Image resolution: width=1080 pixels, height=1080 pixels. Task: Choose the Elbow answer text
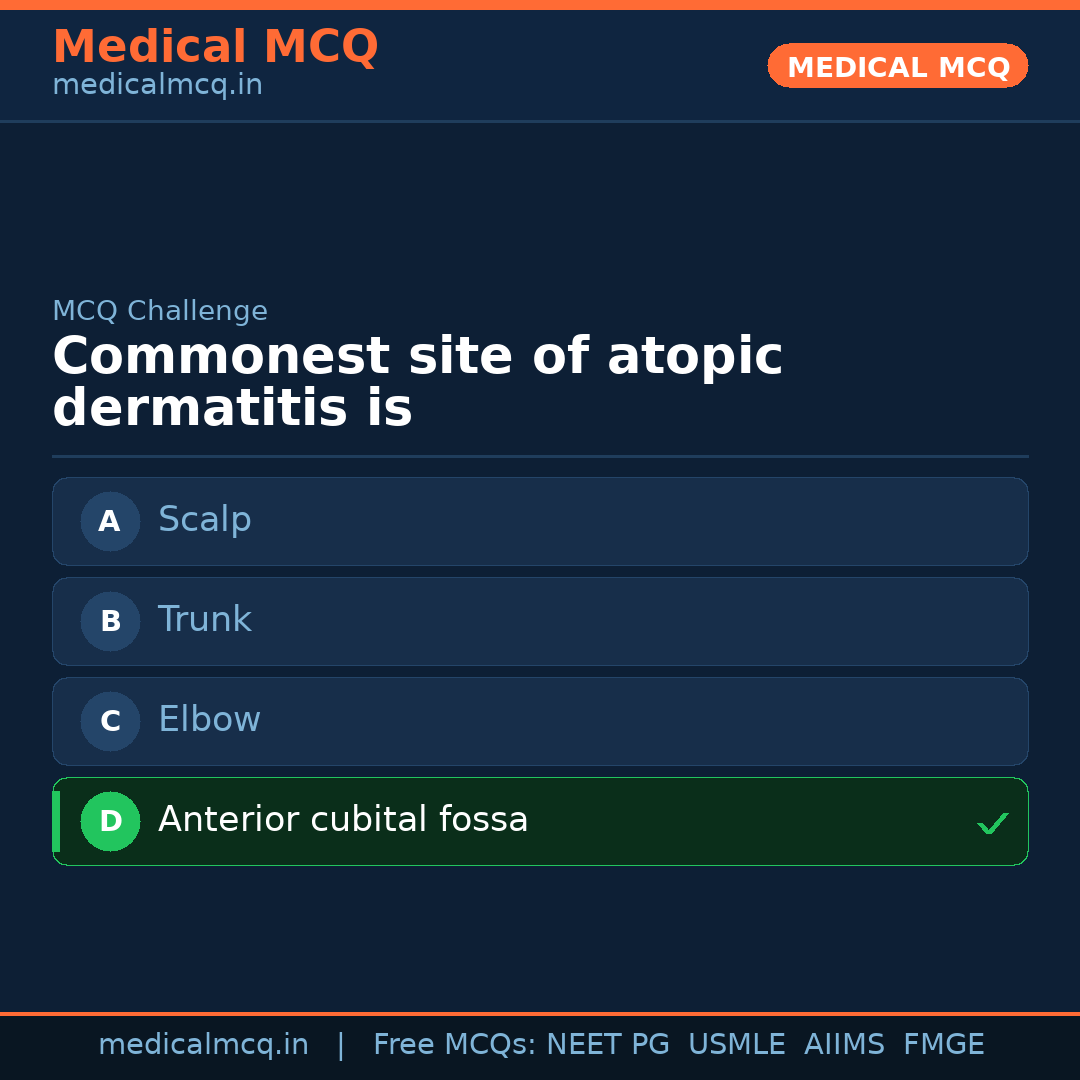(209, 720)
